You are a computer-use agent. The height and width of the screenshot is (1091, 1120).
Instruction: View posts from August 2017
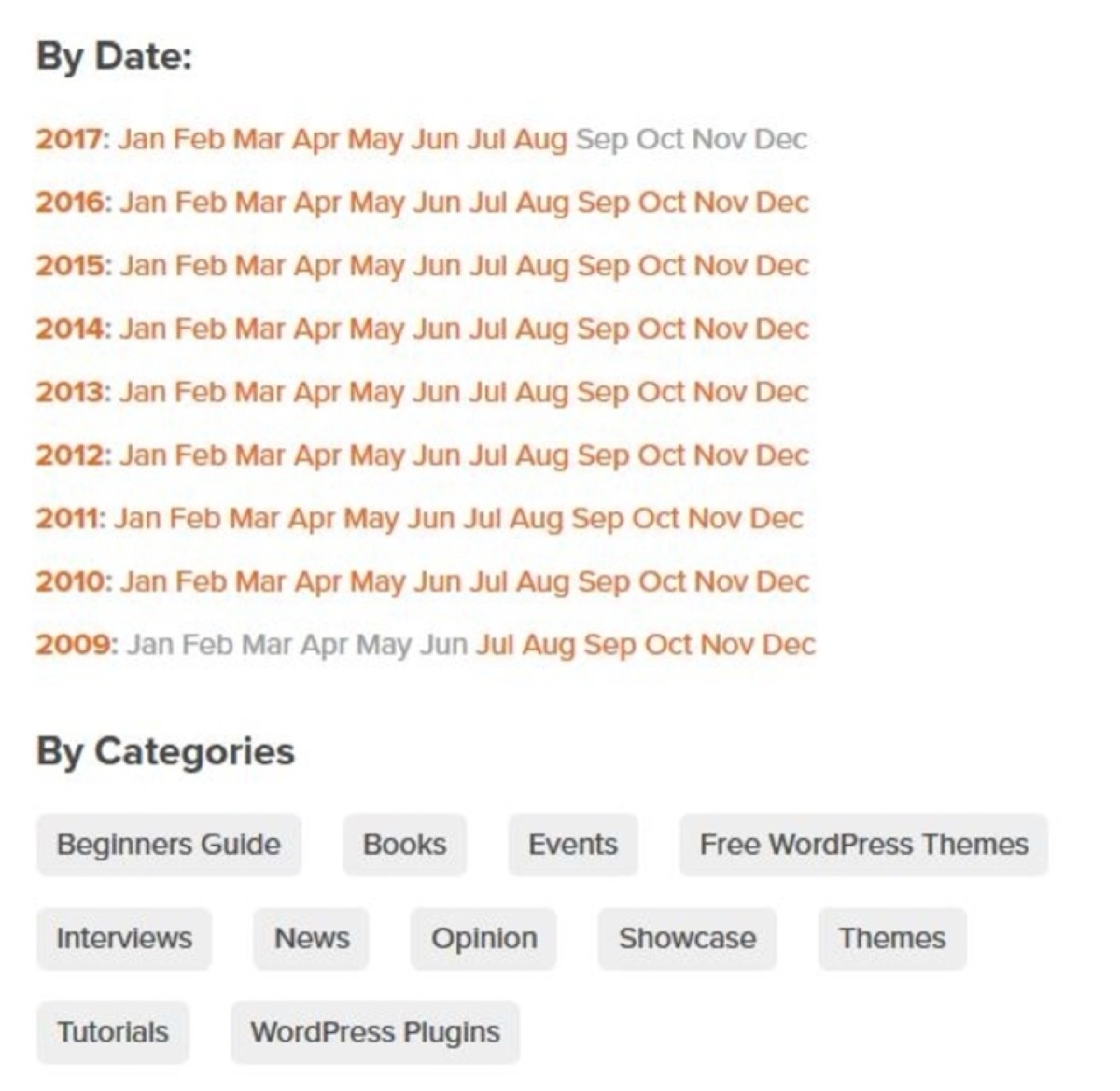click(x=539, y=139)
